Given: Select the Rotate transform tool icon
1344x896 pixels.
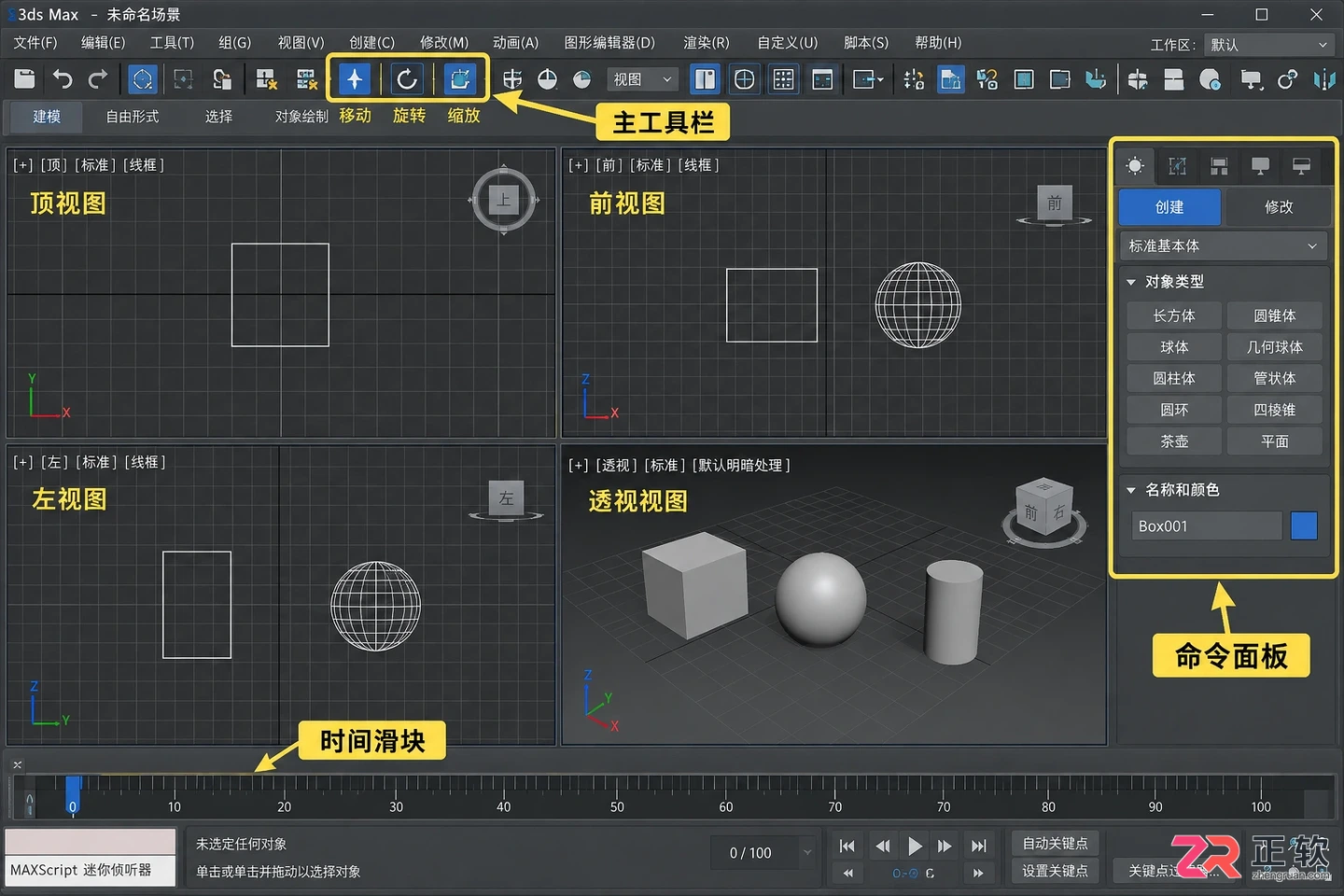Looking at the screenshot, I should tap(407, 79).
